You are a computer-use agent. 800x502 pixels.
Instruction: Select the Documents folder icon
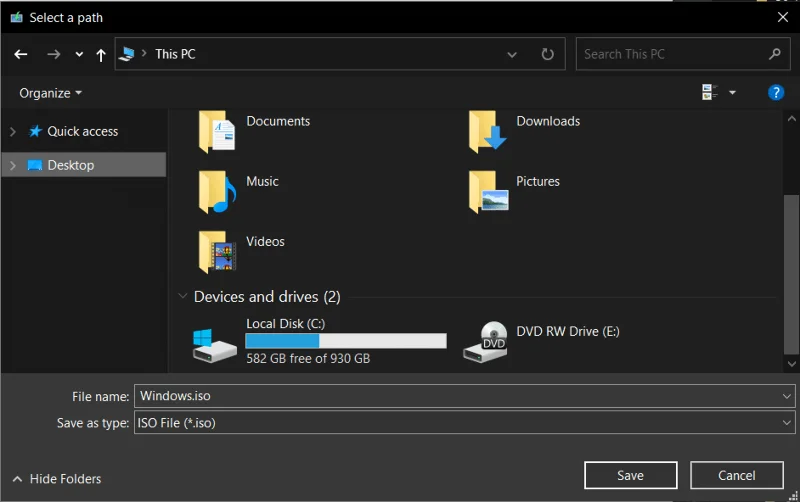[x=217, y=132]
